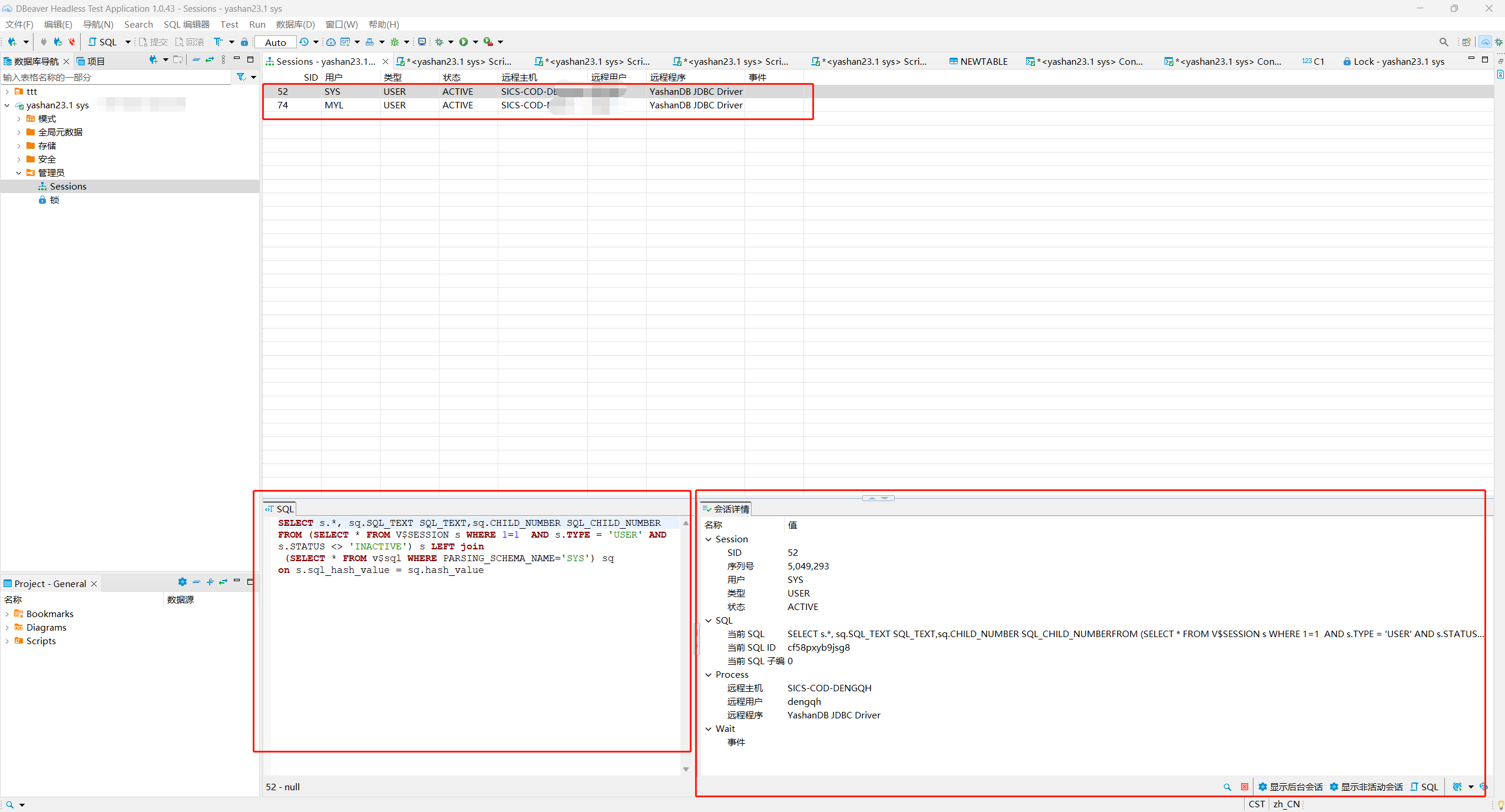Collapse the yashan23.1 sys connection node

(7, 105)
